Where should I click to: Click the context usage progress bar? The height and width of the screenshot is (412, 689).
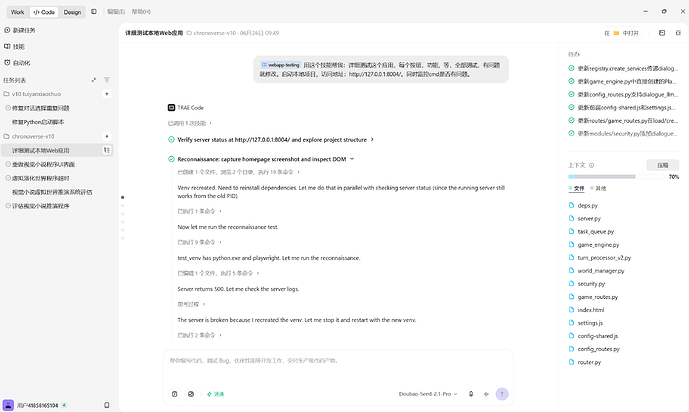616,177
